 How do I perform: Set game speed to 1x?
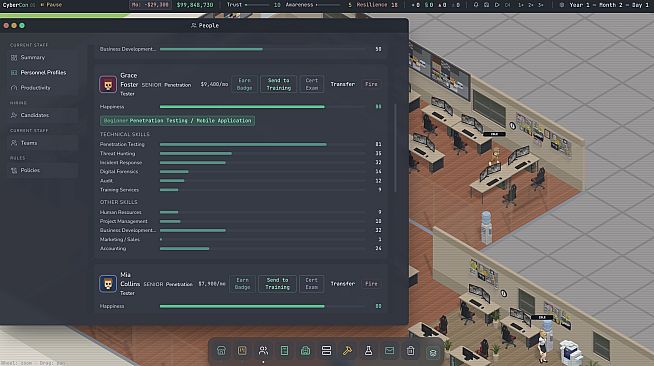pyautogui.click(x=521, y=5)
